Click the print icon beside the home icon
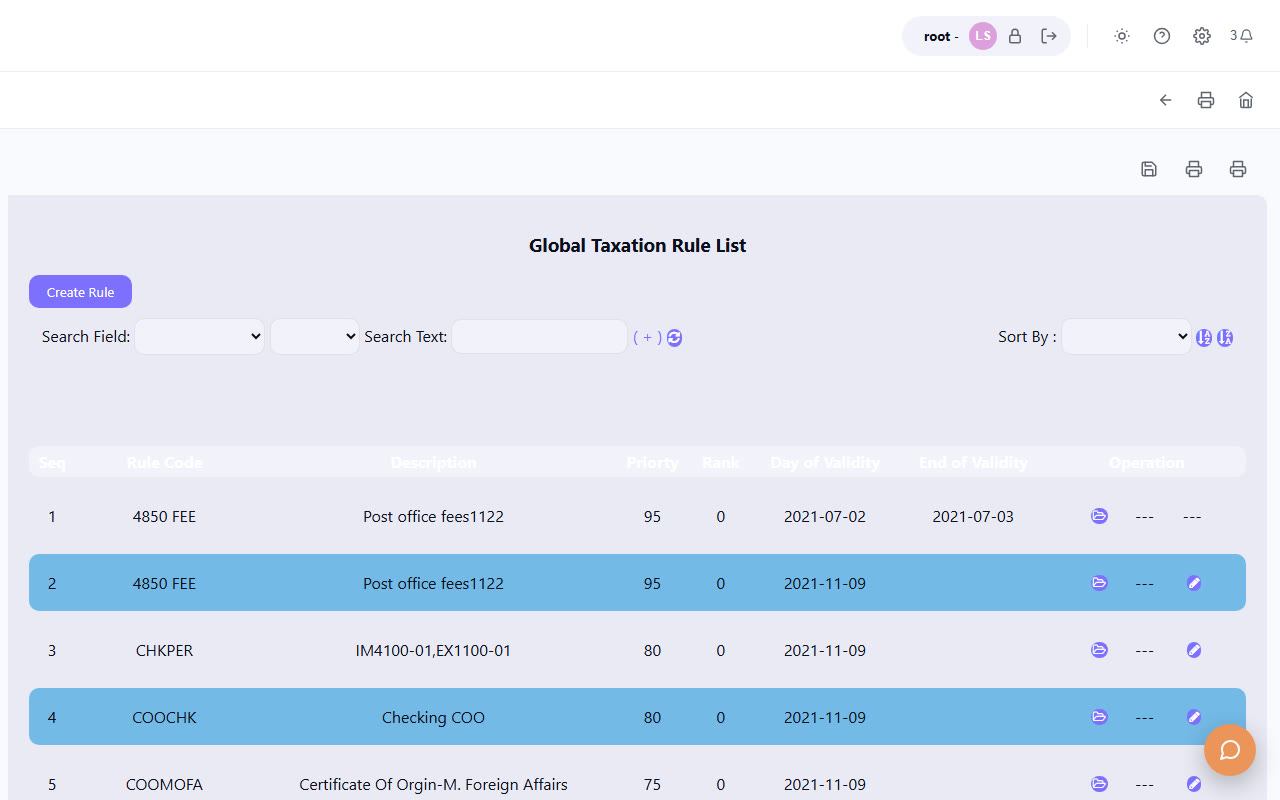 pyautogui.click(x=1206, y=100)
